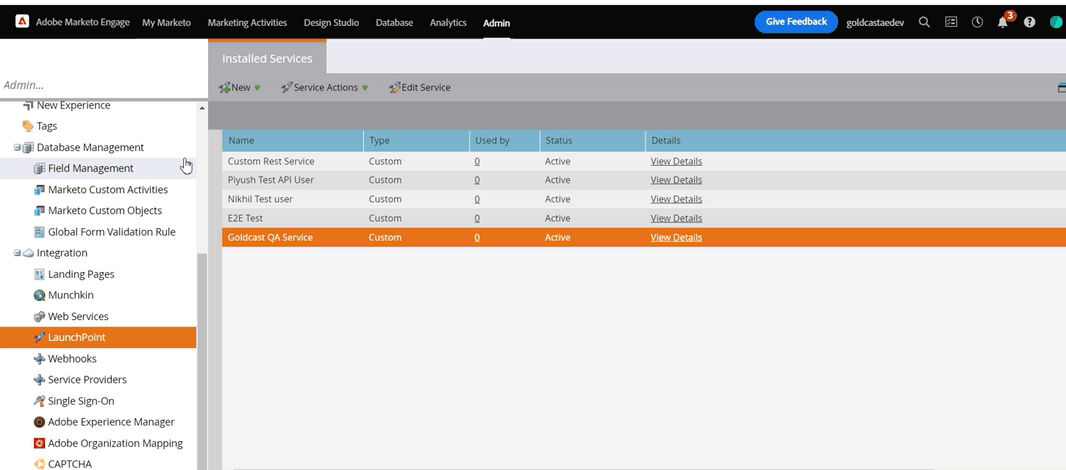Image resolution: width=1066 pixels, height=470 pixels.
Task: Click the tree scrollbar up arrow
Action: [x=201, y=108]
